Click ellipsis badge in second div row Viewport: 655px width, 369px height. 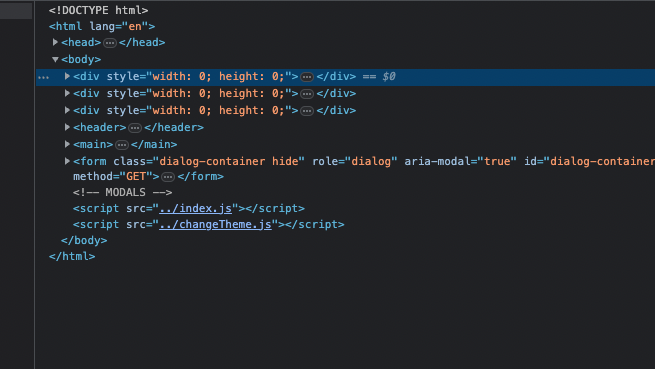[x=307, y=94]
